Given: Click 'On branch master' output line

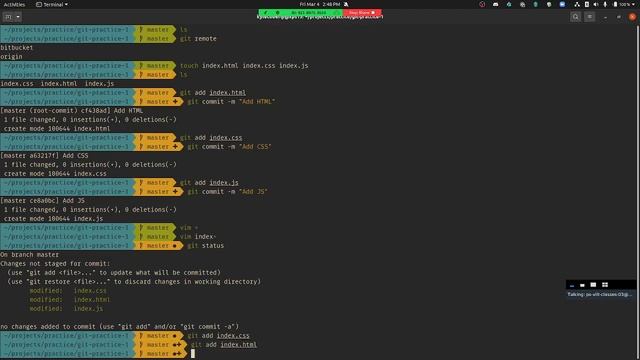Looking at the screenshot, I should [x=30, y=254].
